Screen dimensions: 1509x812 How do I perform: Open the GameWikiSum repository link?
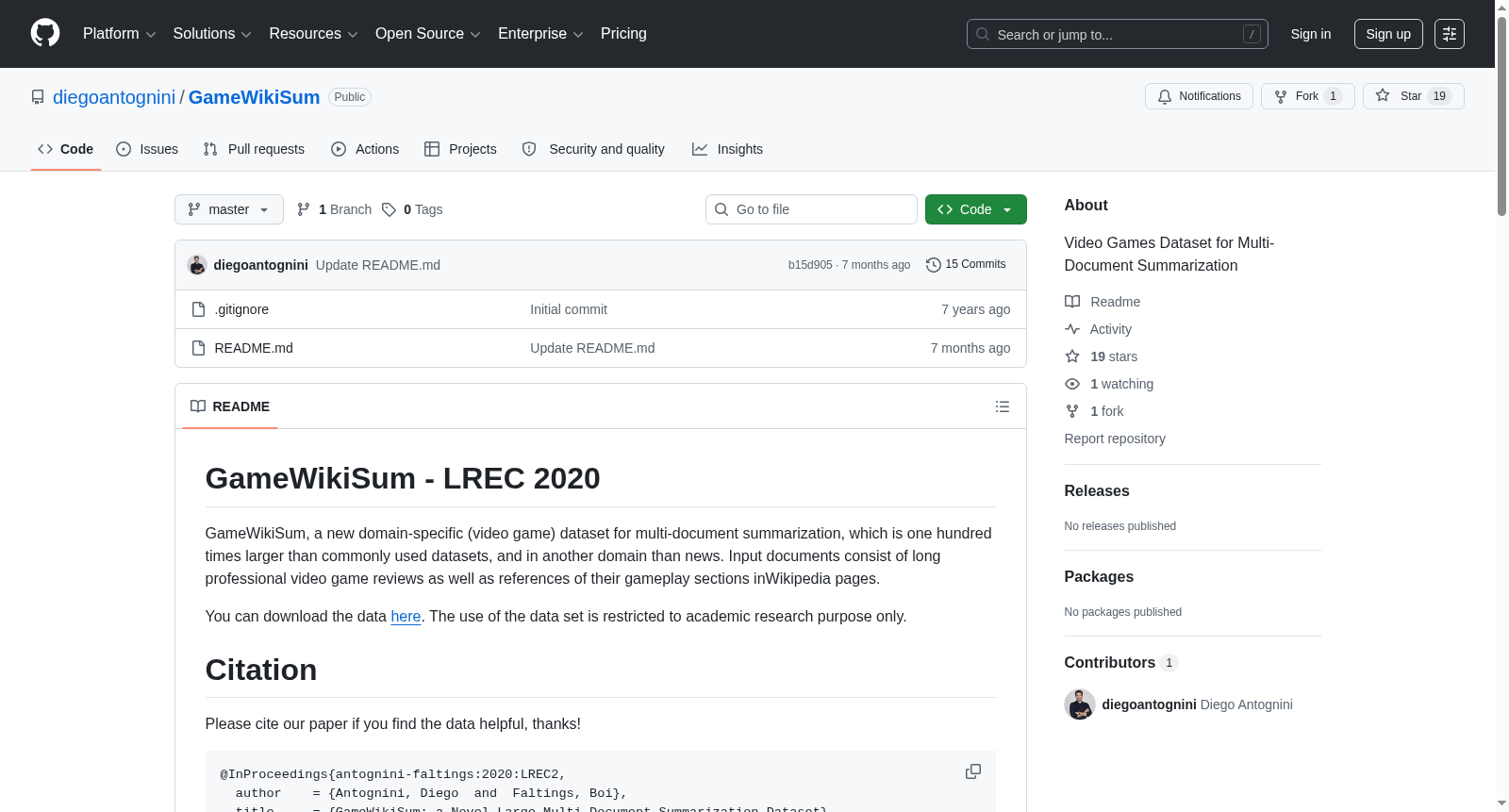point(255,97)
